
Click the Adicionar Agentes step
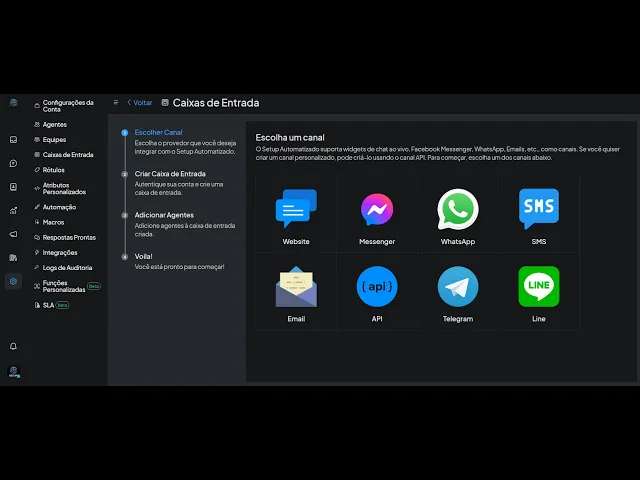(x=164, y=215)
